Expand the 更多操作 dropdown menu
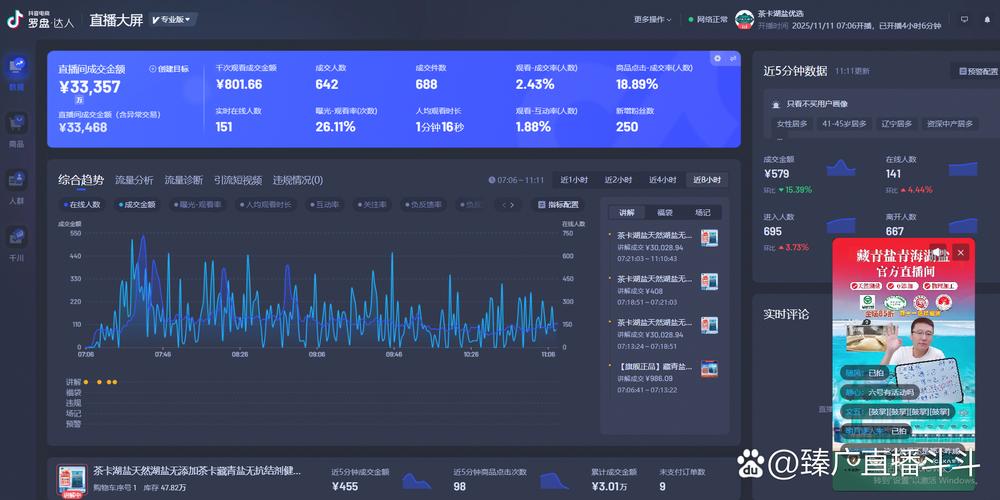 (652, 20)
